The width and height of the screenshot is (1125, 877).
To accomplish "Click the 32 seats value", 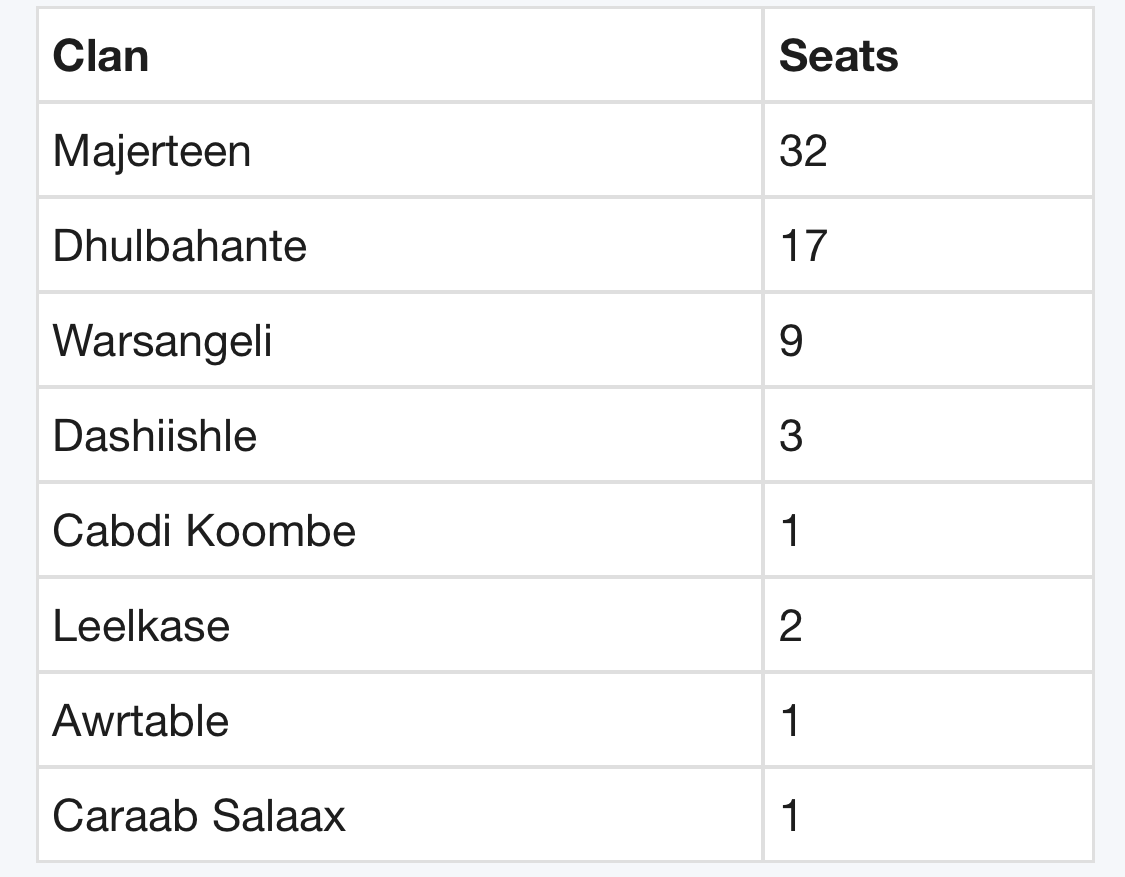I will click(x=803, y=151).
